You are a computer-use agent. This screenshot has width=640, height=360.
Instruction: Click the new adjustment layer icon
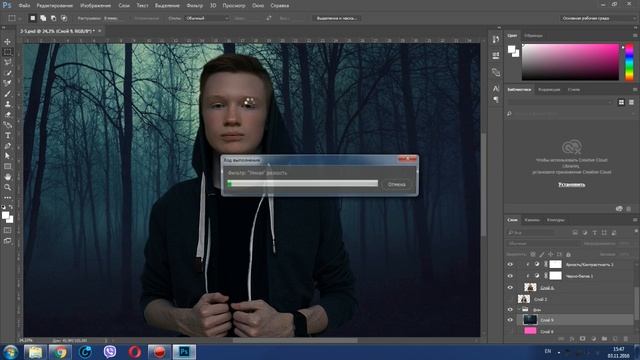(x=593, y=339)
